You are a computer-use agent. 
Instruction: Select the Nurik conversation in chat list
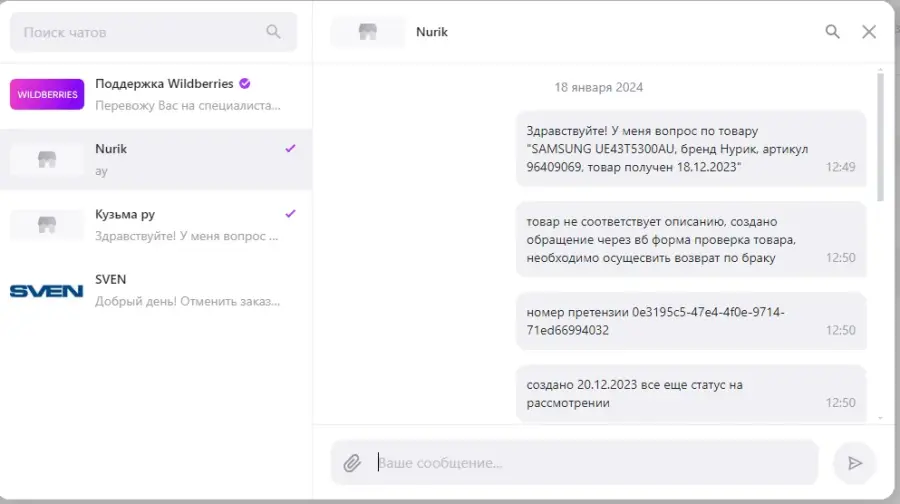(156, 160)
